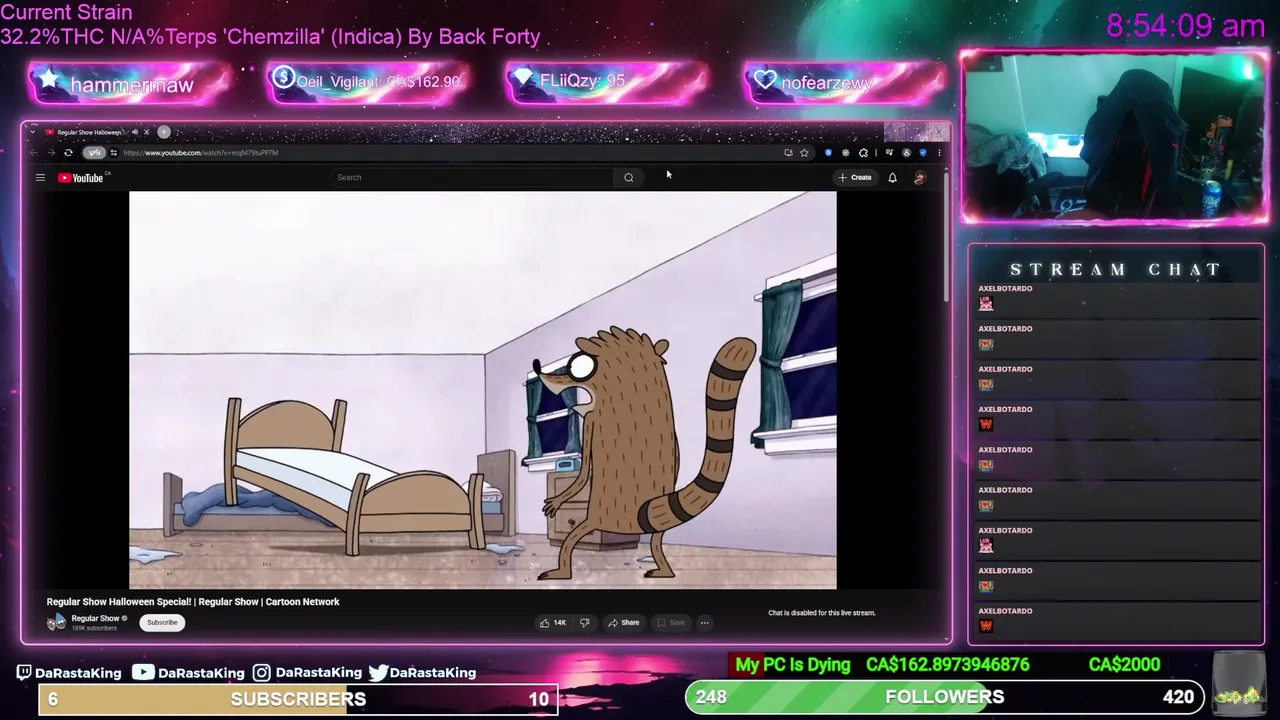Click the Twitter DaRastaKing handle
This screenshot has height=720, width=1280.
point(422,673)
